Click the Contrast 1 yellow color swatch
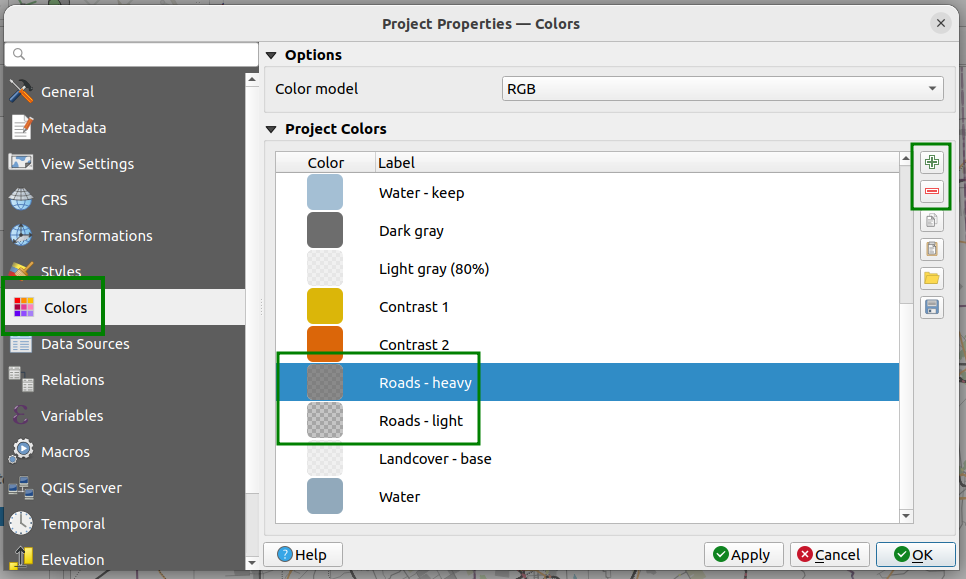 pyautogui.click(x=325, y=306)
